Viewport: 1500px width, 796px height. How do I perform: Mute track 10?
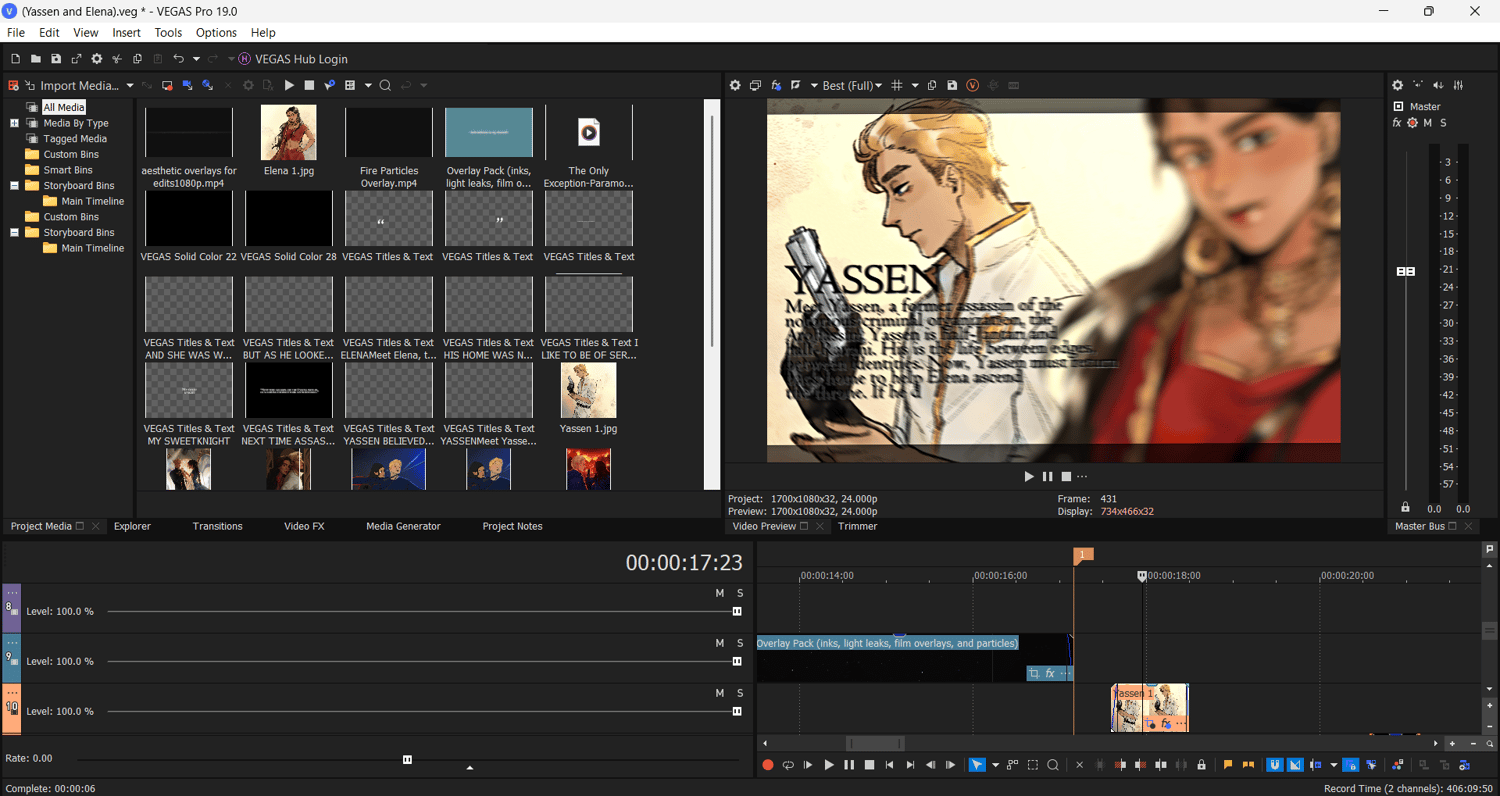[x=719, y=693]
